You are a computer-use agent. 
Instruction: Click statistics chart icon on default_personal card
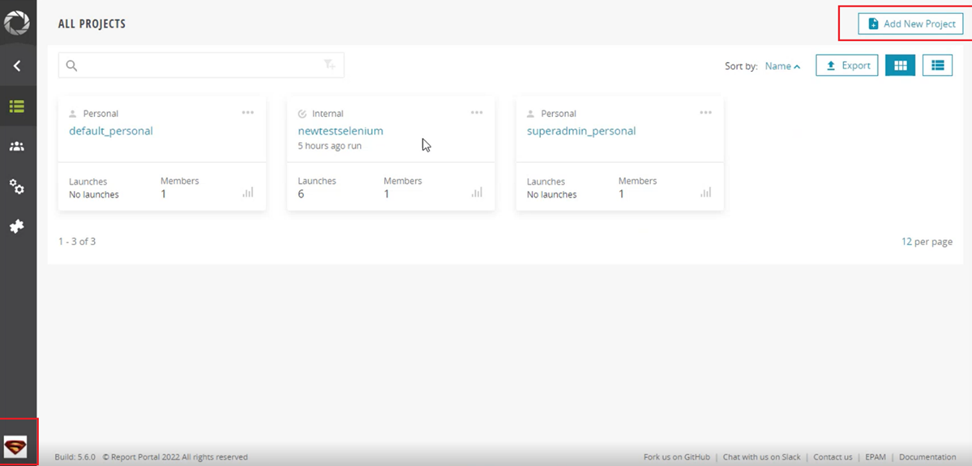248,192
